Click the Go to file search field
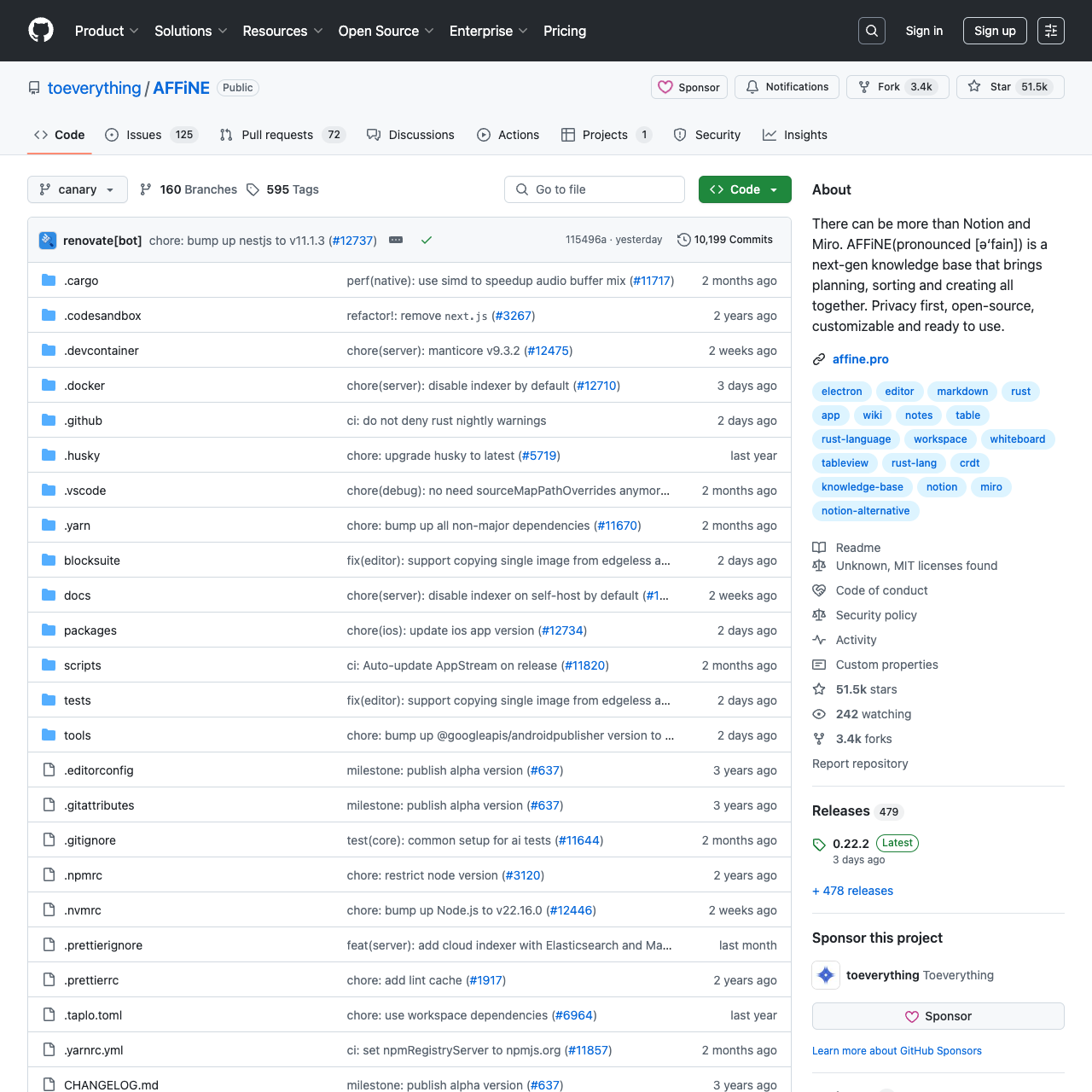This screenshot has width=1092, height=1092. (x=595, y=189)
